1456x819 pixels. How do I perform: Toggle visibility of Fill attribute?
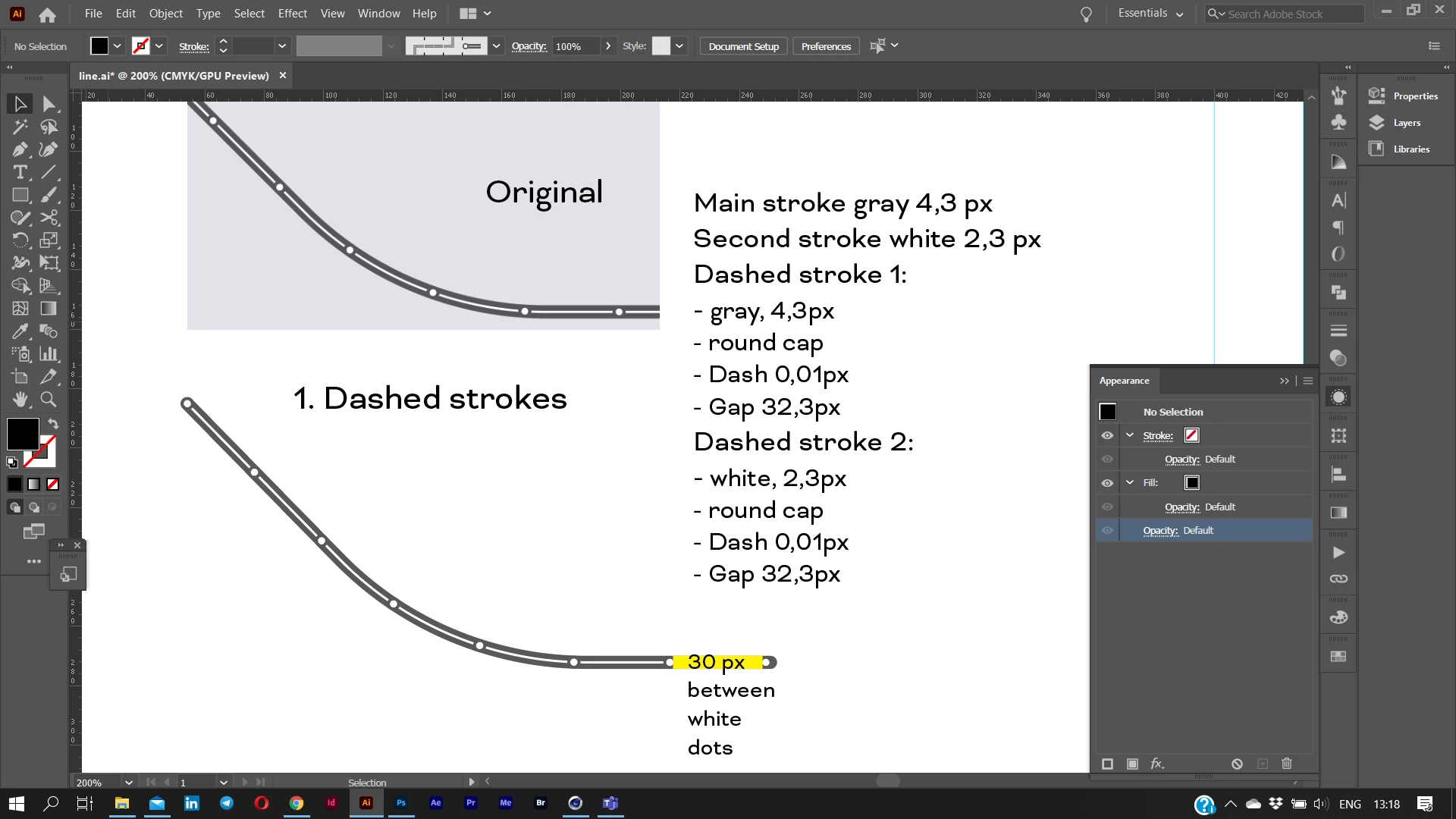click(x=1107, y=483)
